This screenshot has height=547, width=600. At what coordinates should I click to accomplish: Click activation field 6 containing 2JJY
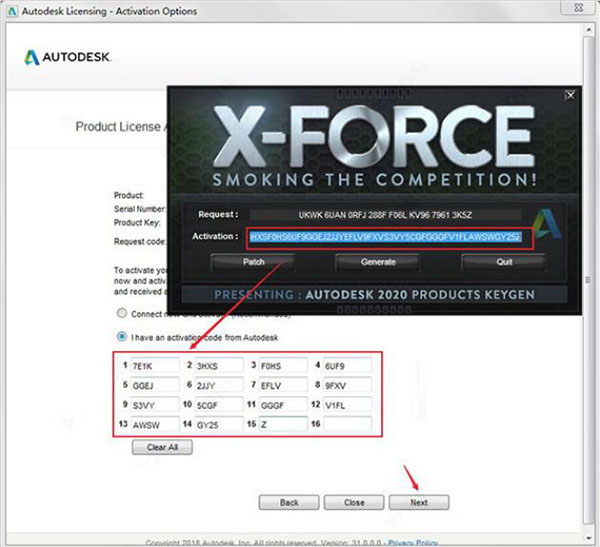coord(219,385)
